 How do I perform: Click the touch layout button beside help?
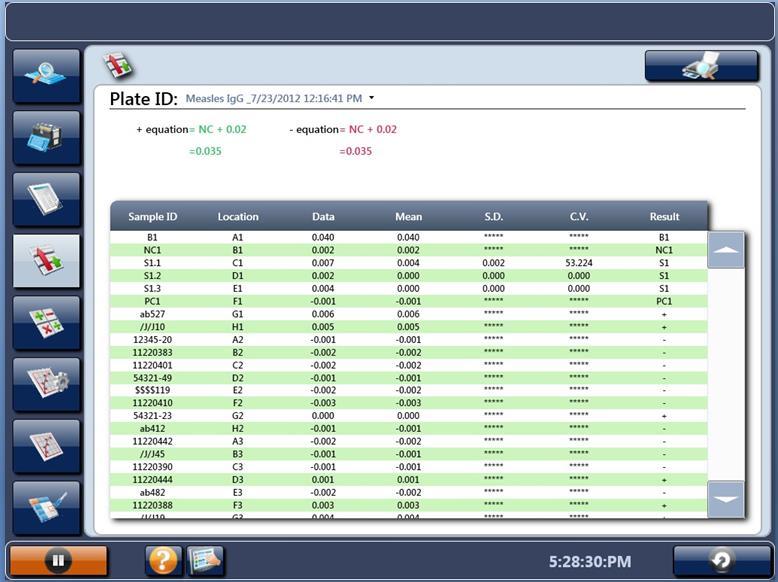(x=205, y=561)
